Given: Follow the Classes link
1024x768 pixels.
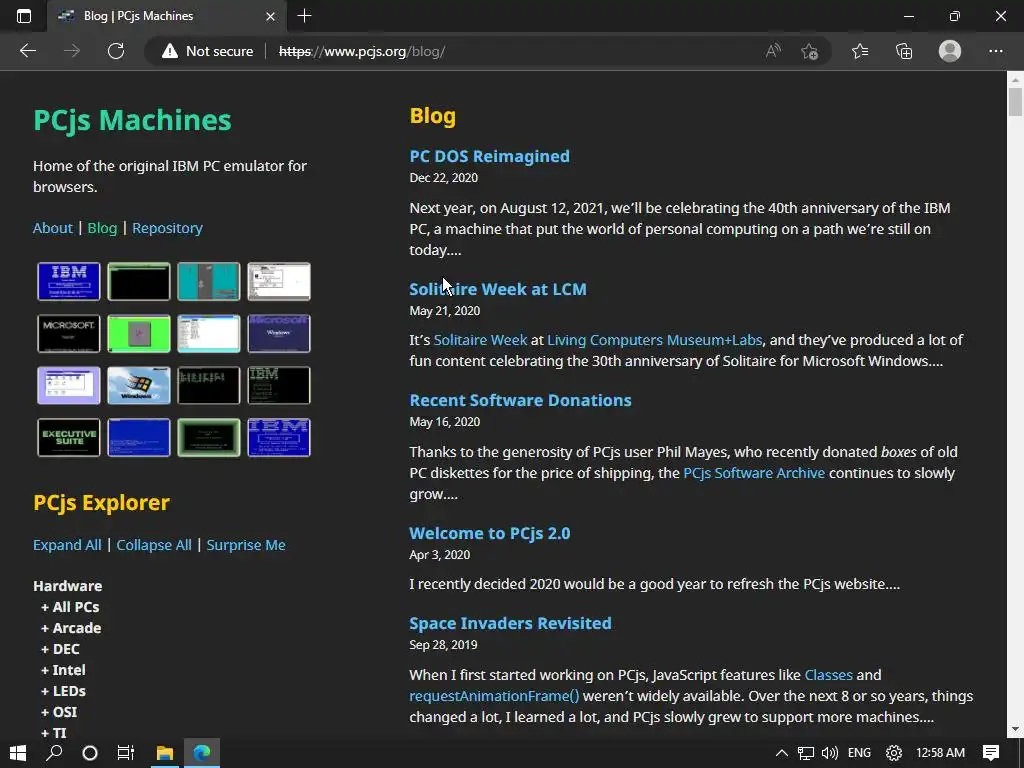Looking at the screenshot, I should 828,675.
